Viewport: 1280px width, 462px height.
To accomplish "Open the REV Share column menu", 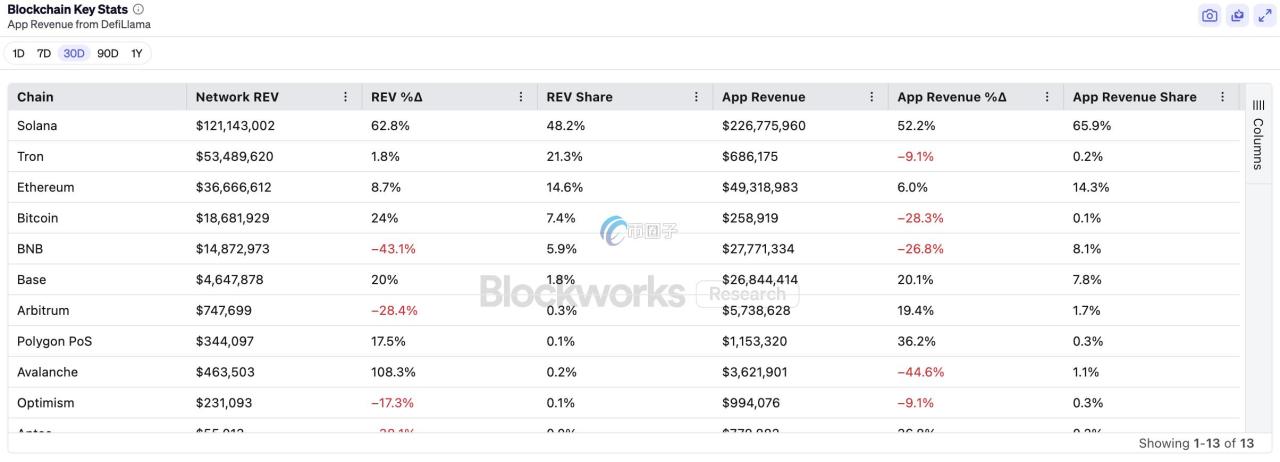I will (697, 97).
